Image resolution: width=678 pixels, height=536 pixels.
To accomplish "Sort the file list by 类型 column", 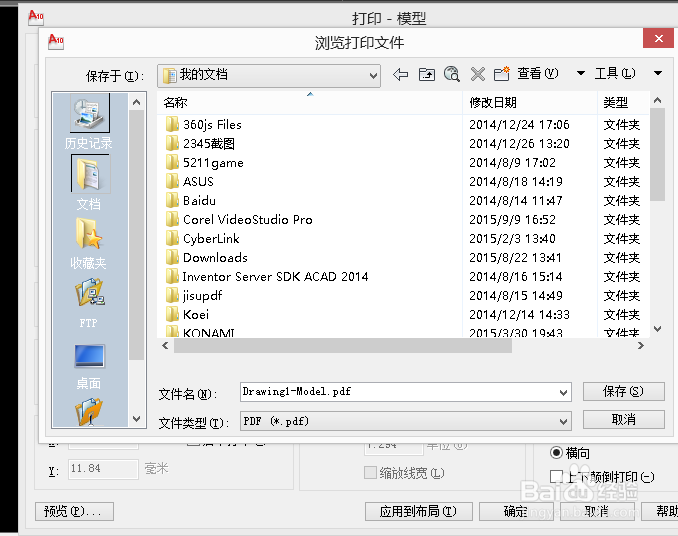I will tap(623, 102).
